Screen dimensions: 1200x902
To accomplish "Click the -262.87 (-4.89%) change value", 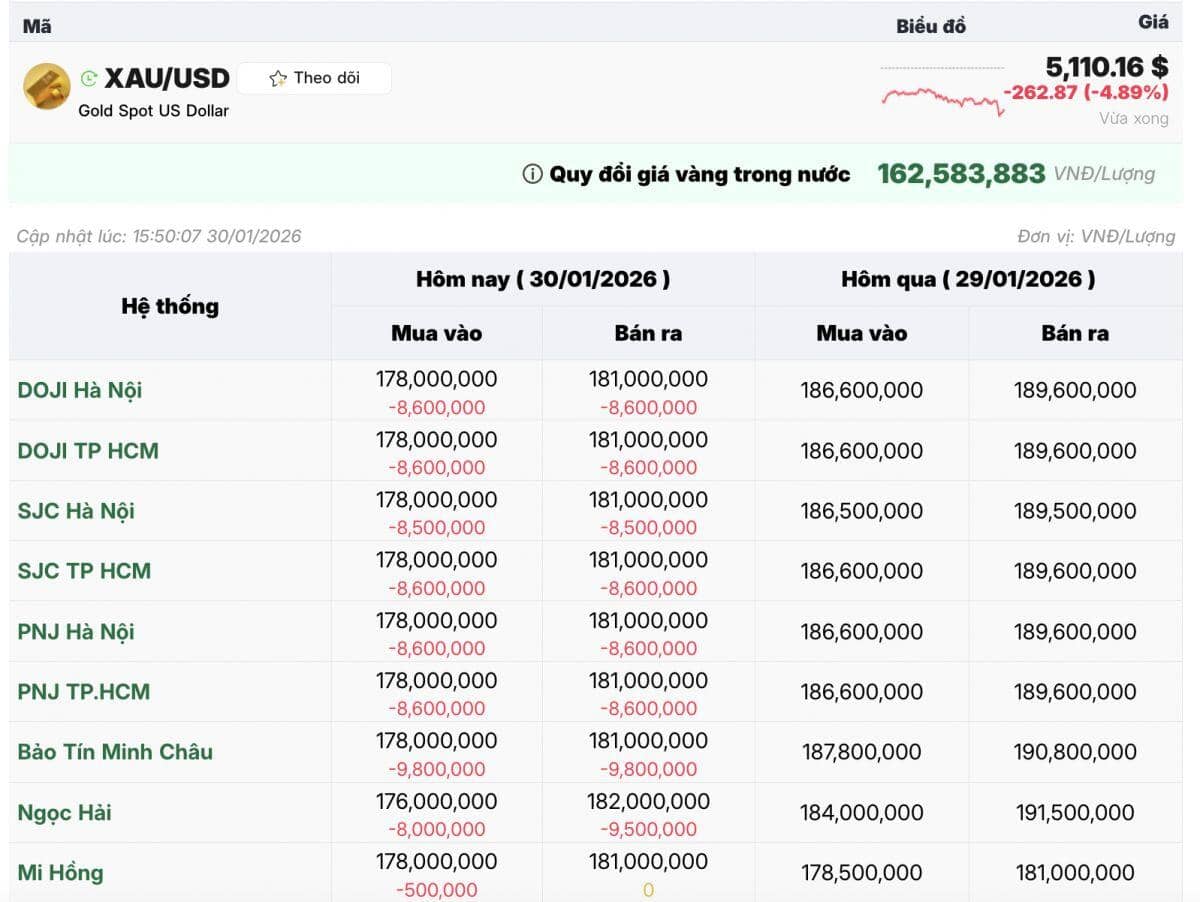I will click(1085, 92).
